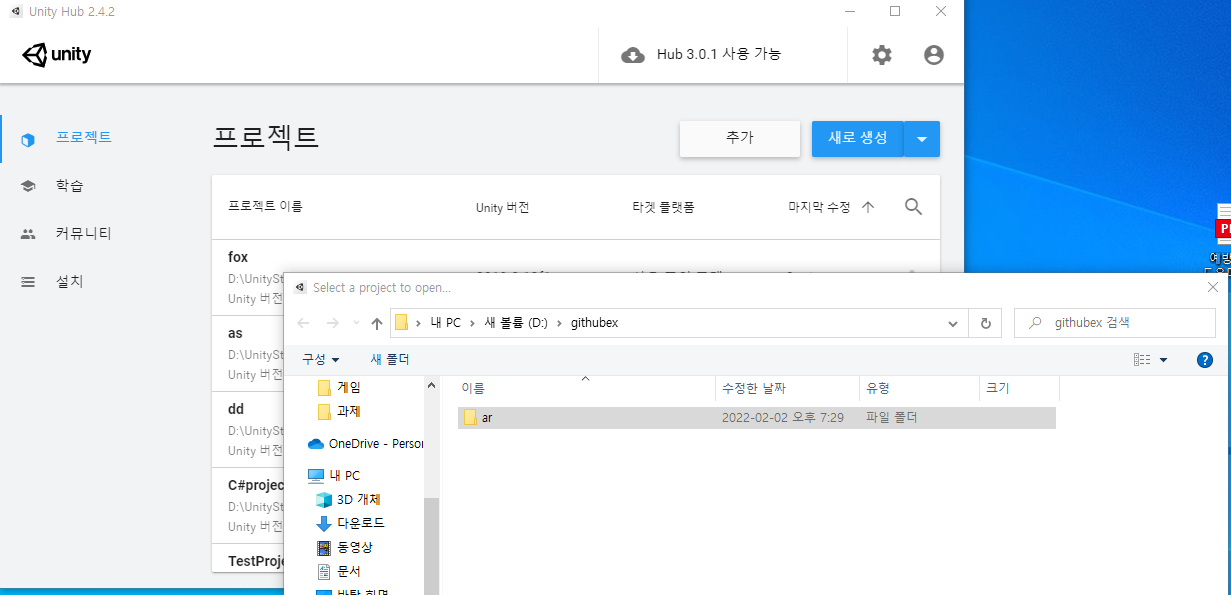Click the 추가 button in Unity Hub
The height and width of the screenshot is (595, 1231).
click(740, 138)
